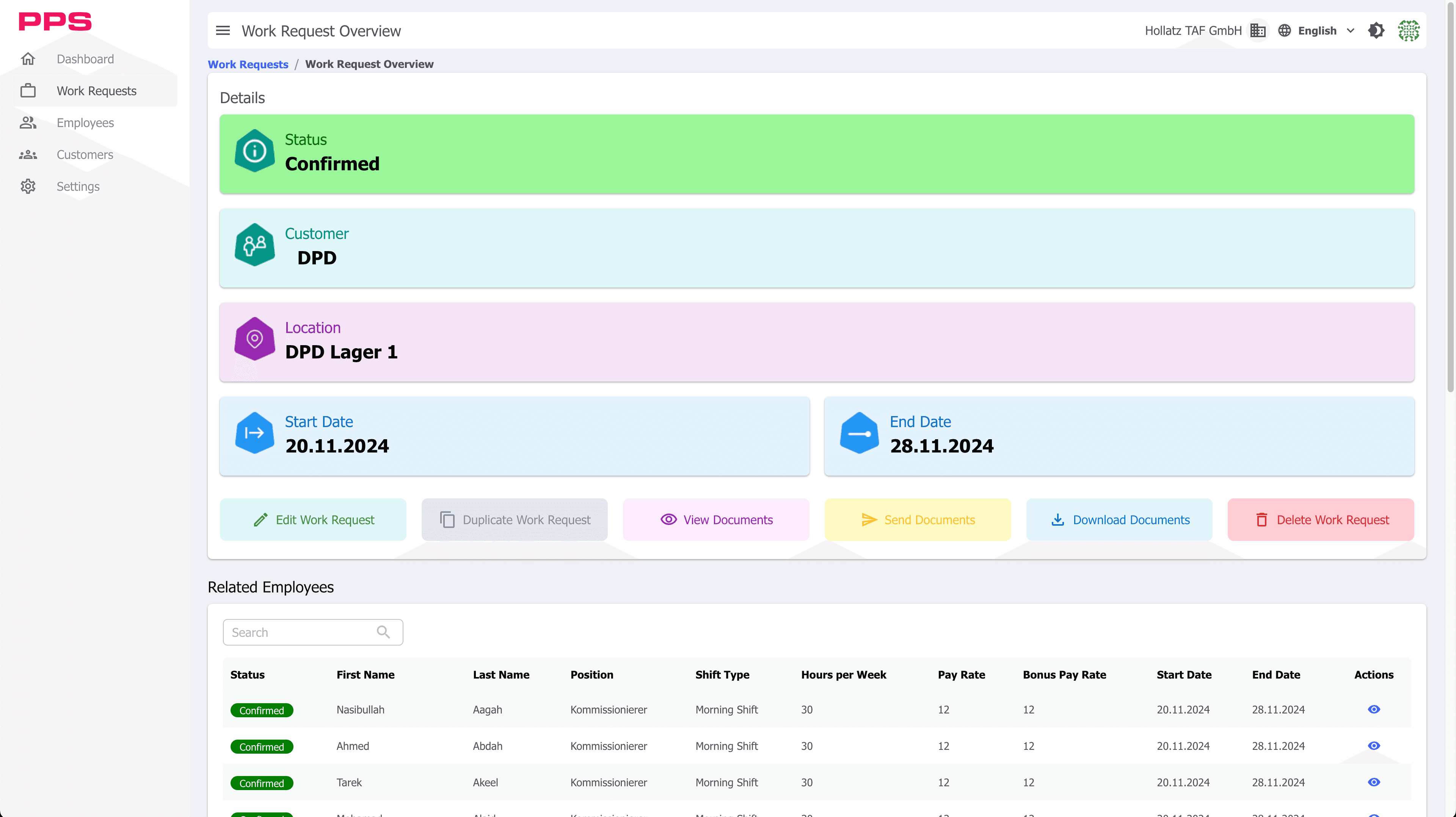
Task: Click the Location pin hexagon icon
Action: click(254, 339)
